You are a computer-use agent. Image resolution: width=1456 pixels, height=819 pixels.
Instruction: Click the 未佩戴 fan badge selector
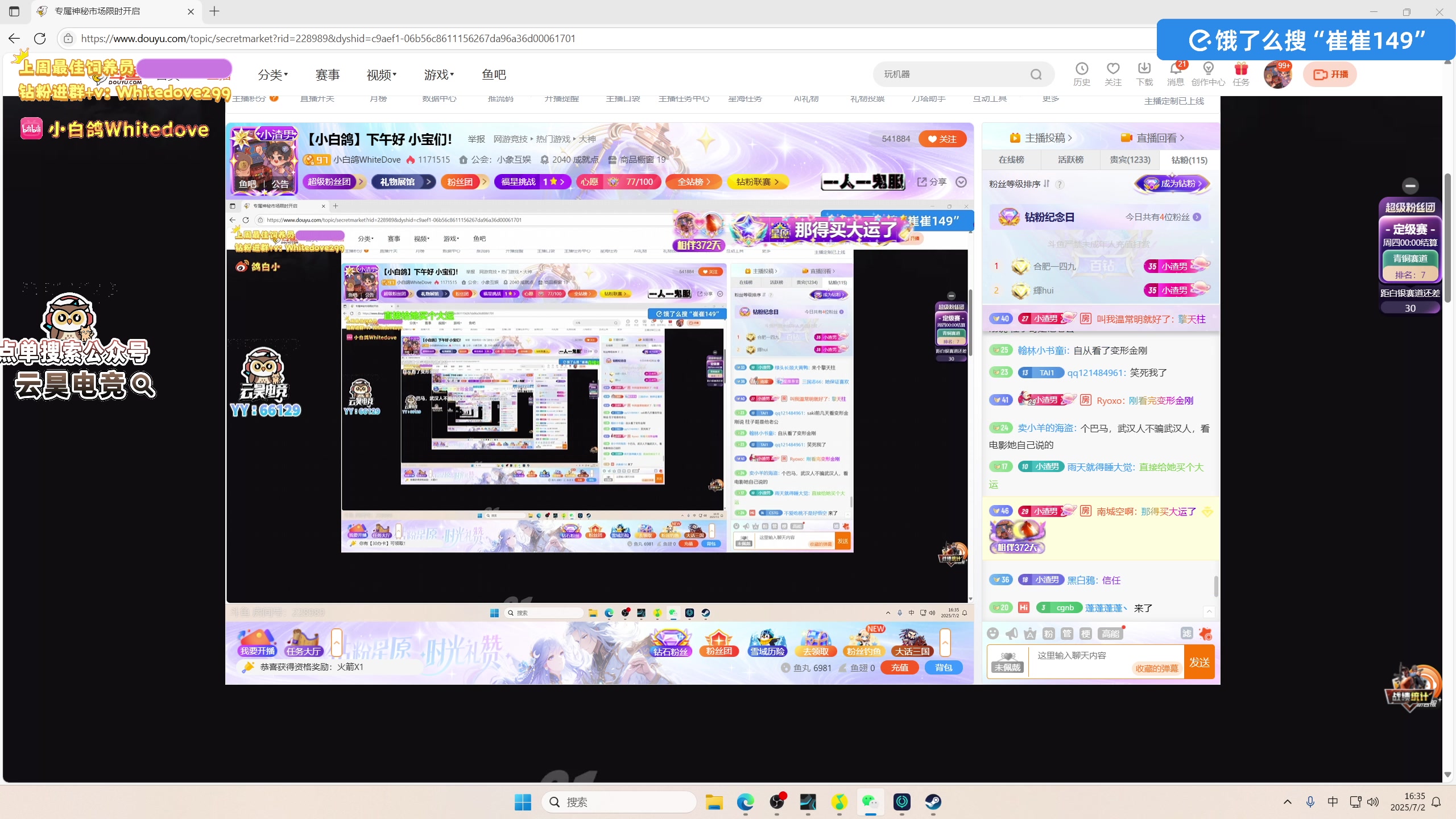[1007, 662]
